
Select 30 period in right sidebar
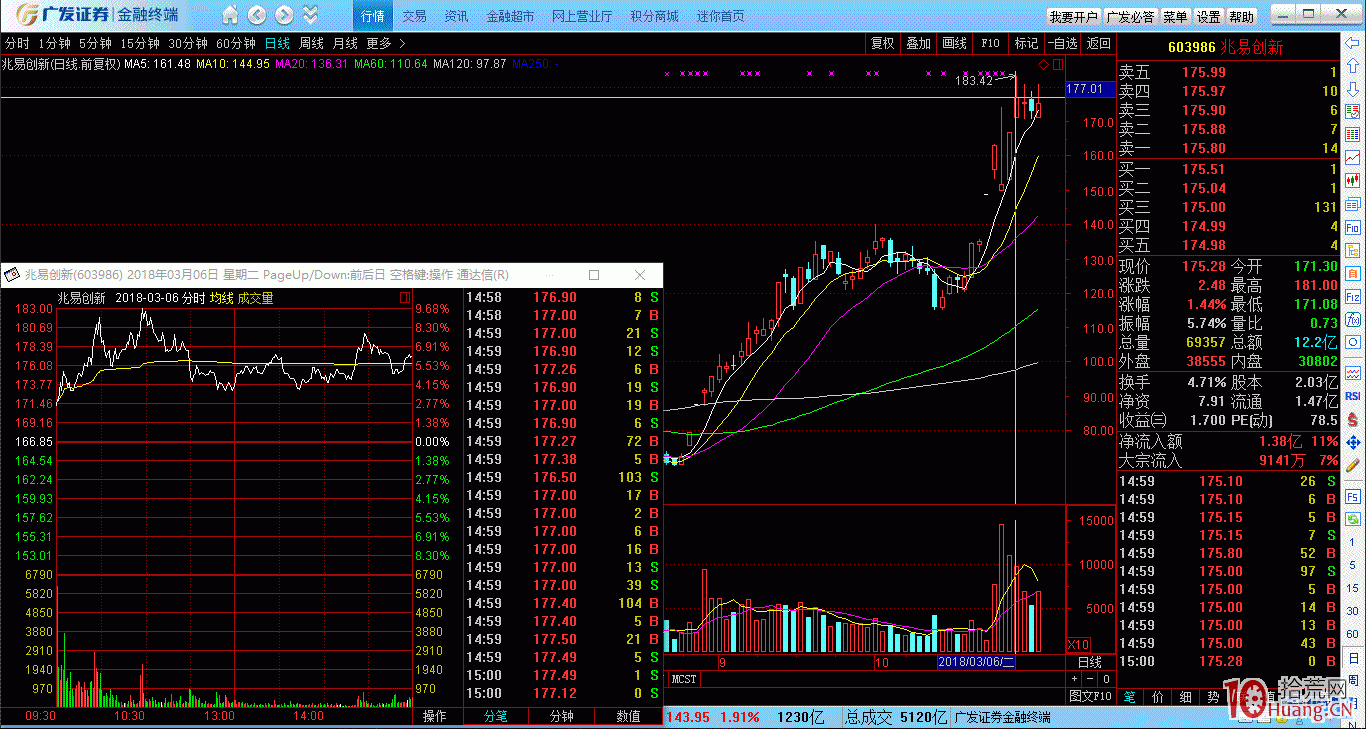coord(1353,610)
